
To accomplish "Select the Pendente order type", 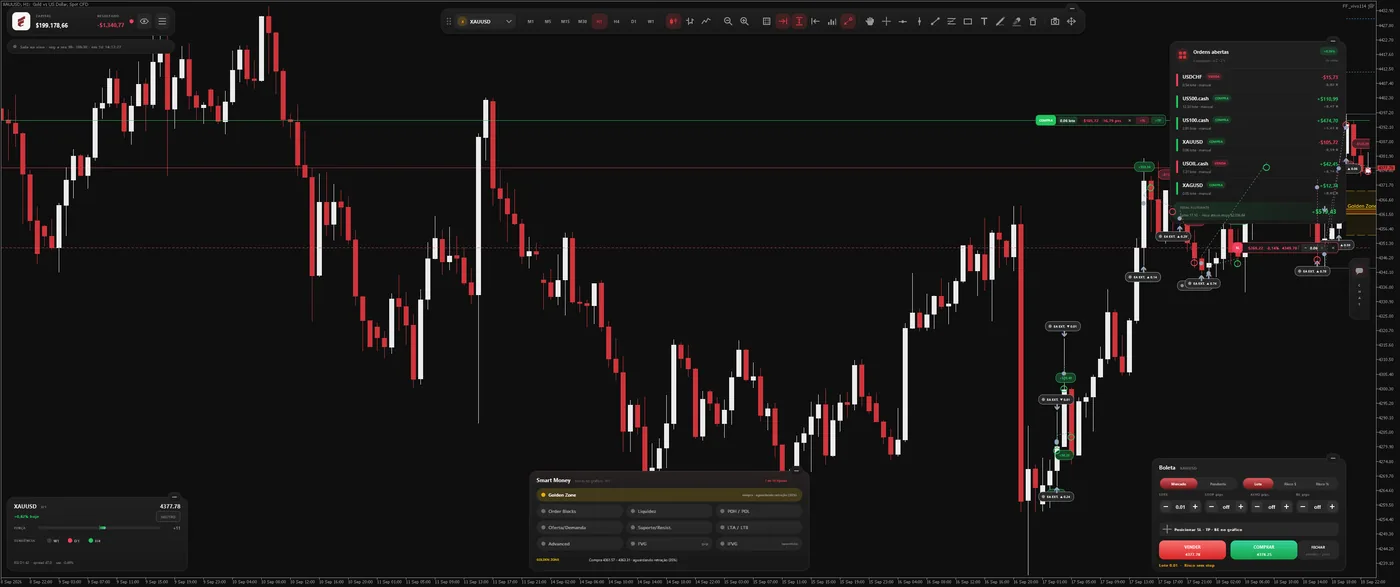I will point(1218,484).
